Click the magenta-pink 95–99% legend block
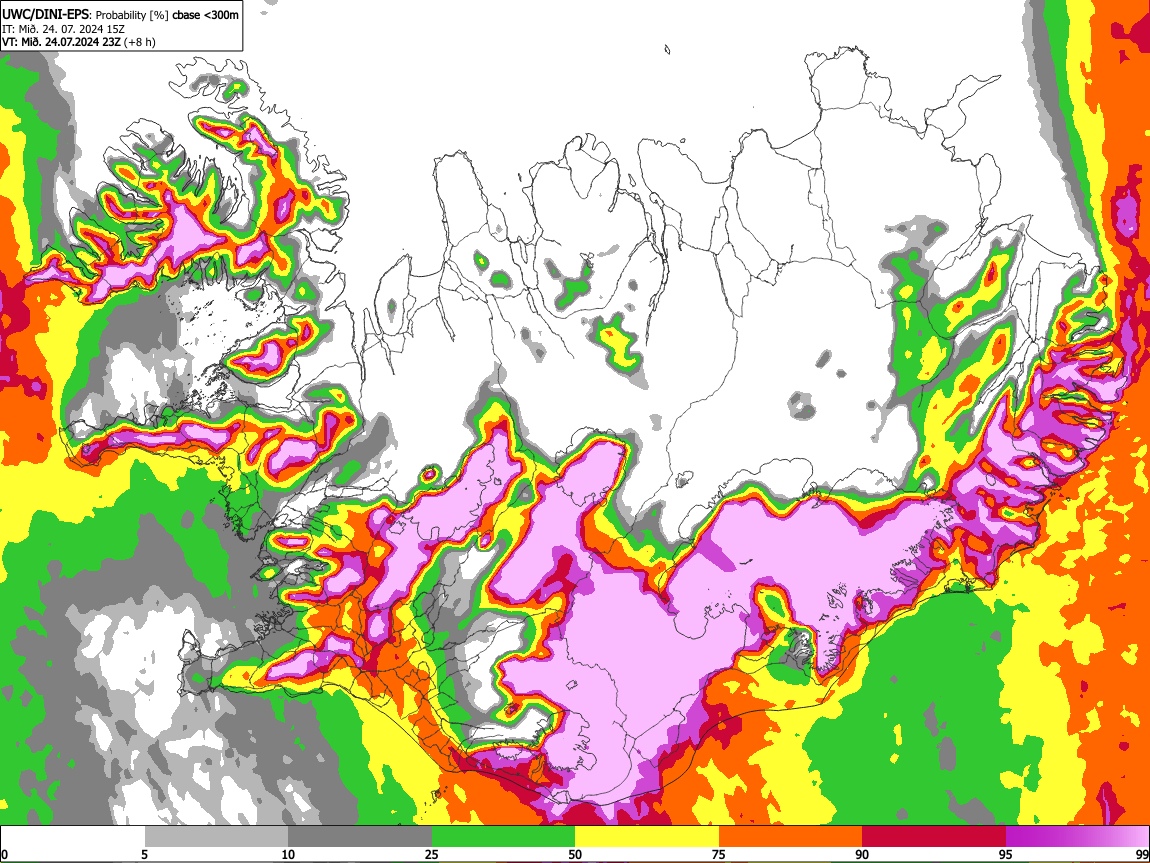Image resolution: width=1150 pixels, height=863 pixels. 1077,837
